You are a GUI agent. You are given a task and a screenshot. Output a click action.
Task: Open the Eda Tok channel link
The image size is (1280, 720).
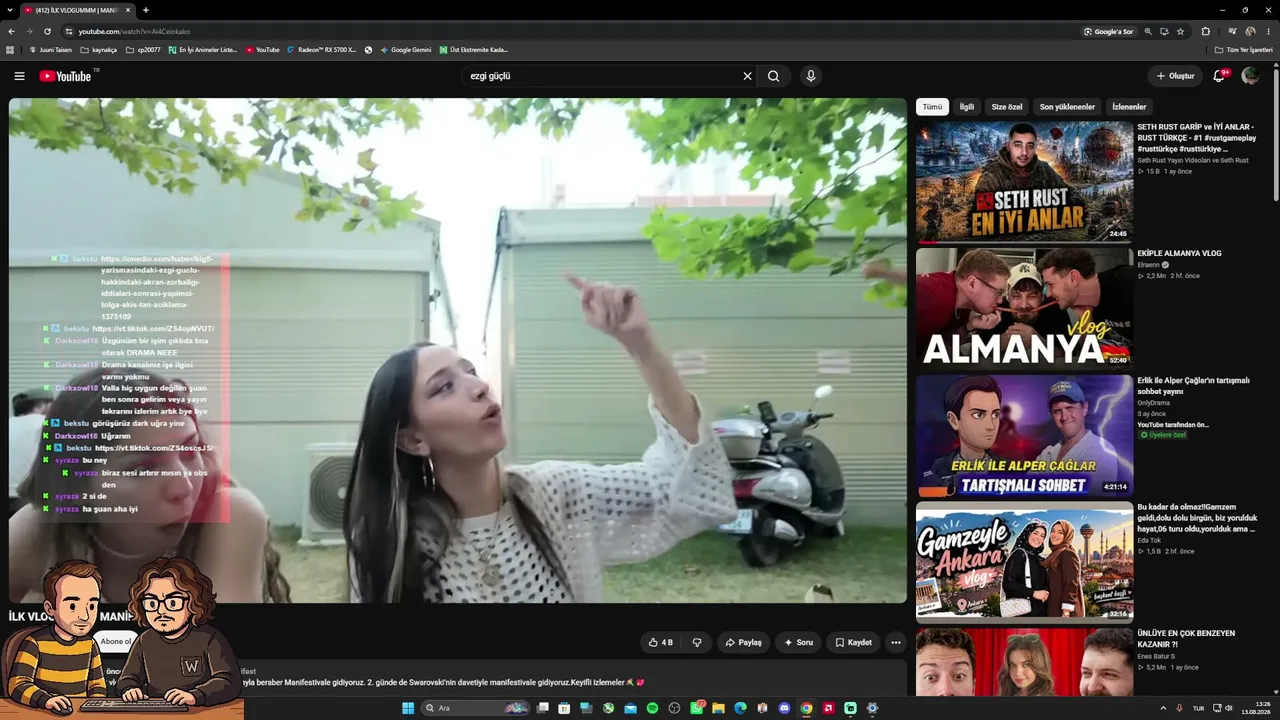point(1149,540)
